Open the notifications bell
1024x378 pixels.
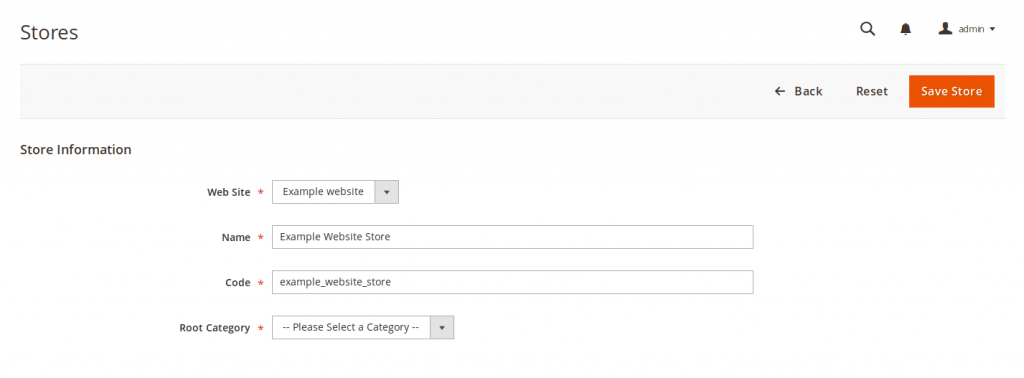click(905, 29)
